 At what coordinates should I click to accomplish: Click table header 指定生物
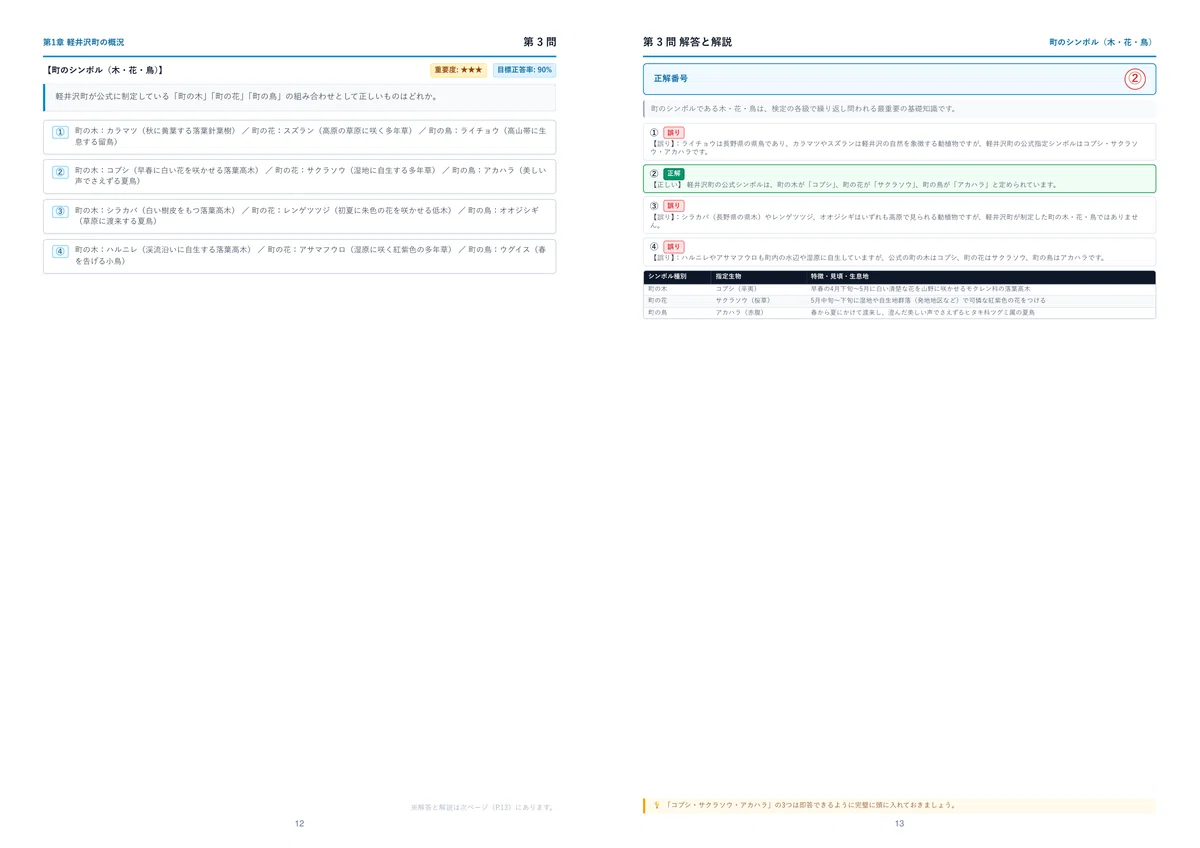(x=730, y=276)
